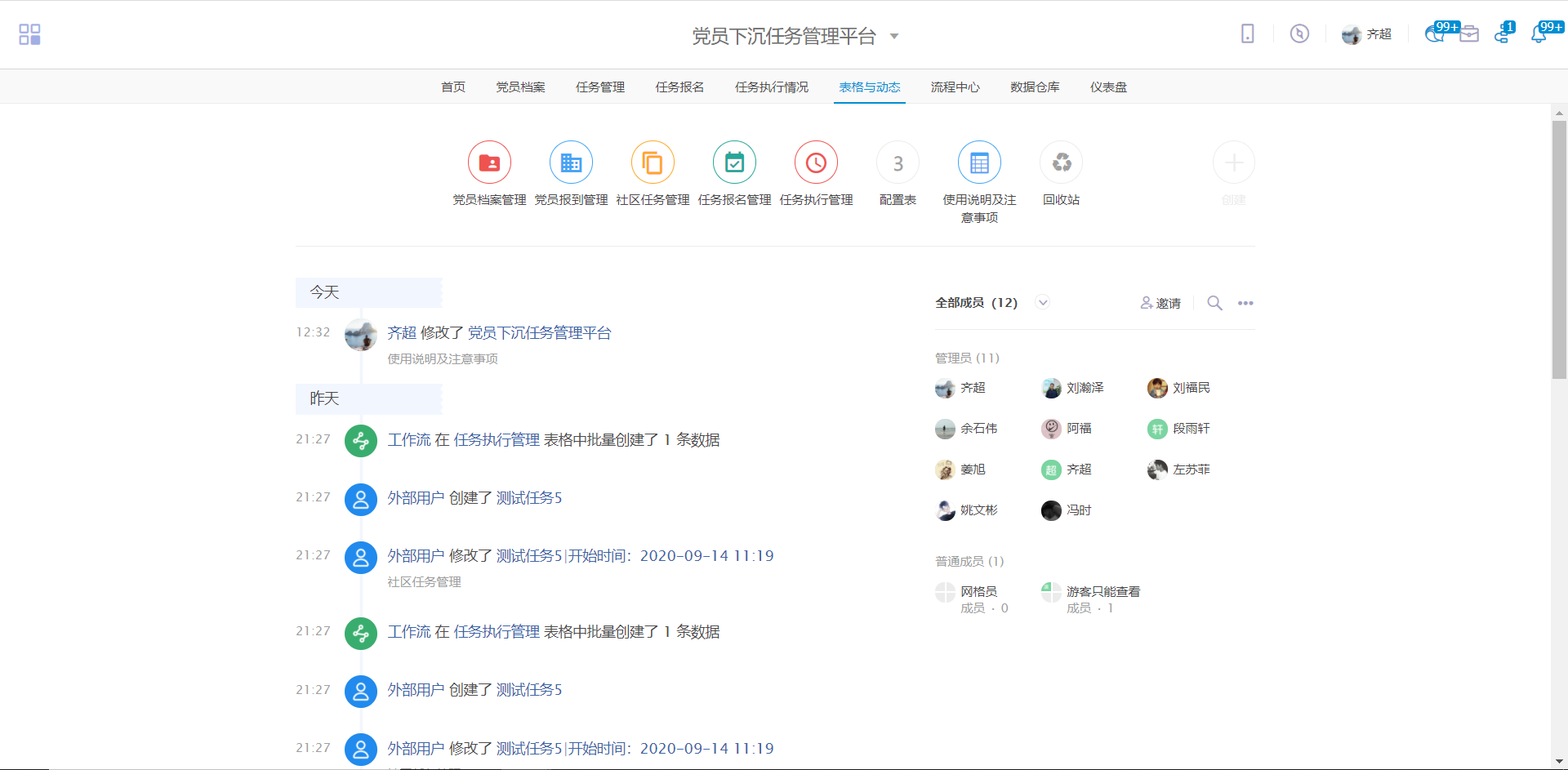Open the 党员档案管理 folder icon

(489, 163)
